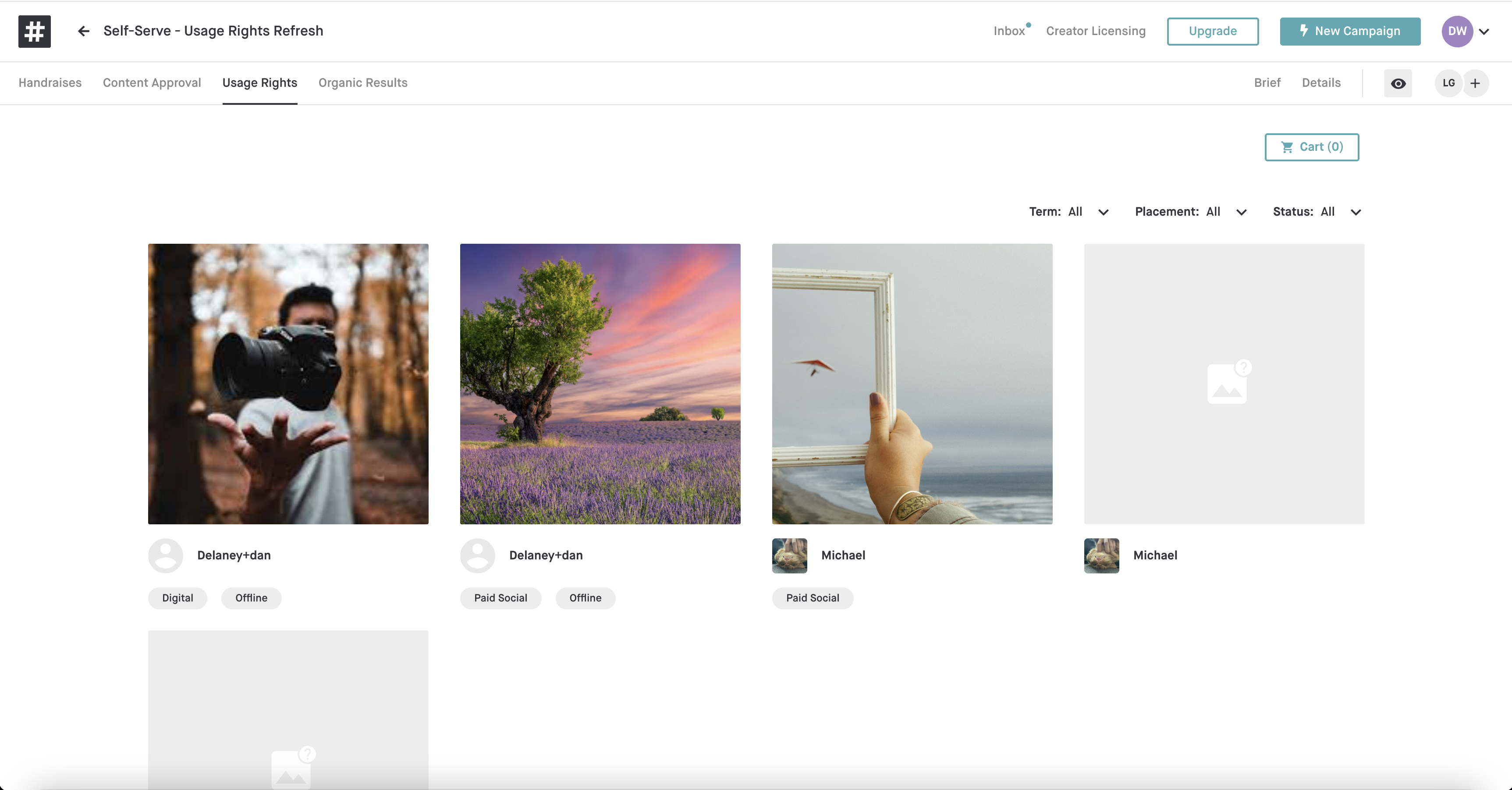Open the lavender field tree photo
The height and width of the screenshot is (790, 1512).
[x=600, y=384]
